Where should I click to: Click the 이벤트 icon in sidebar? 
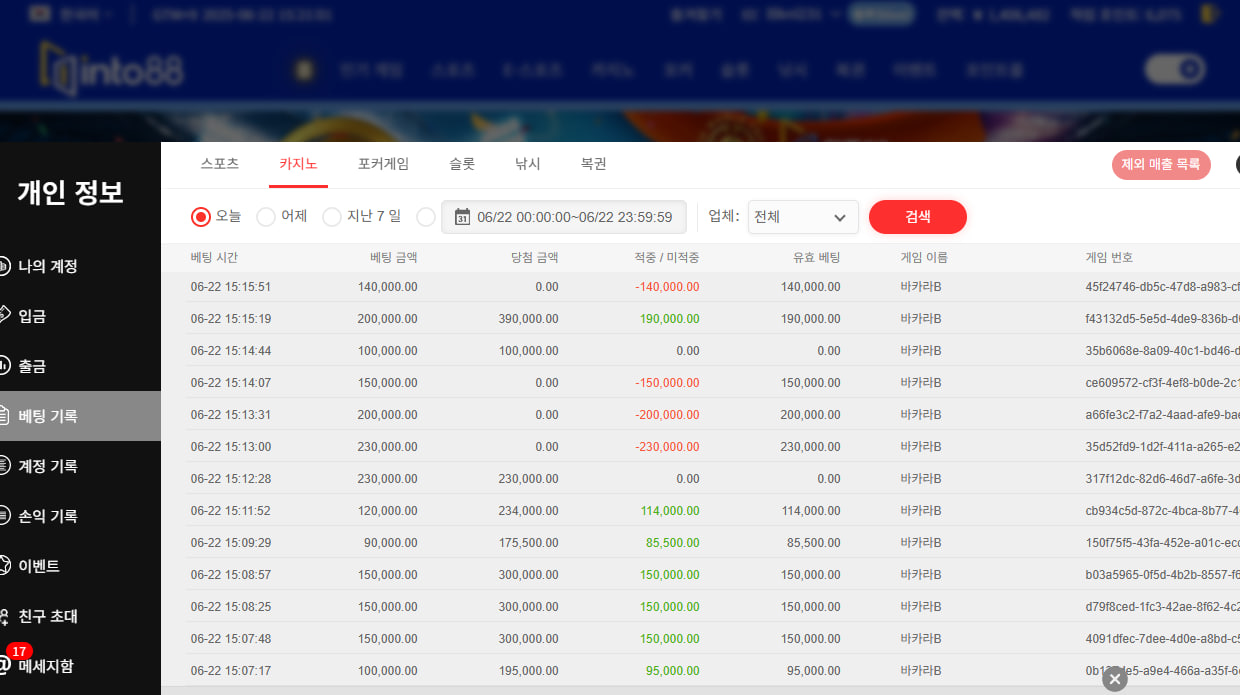coord(4,566)
